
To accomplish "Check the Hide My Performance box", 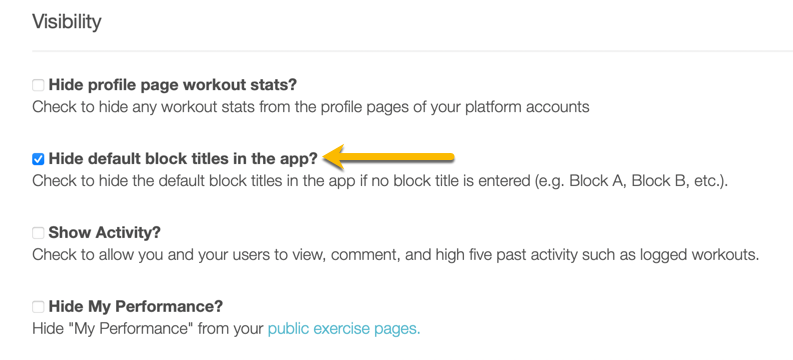I will (38, 307).
